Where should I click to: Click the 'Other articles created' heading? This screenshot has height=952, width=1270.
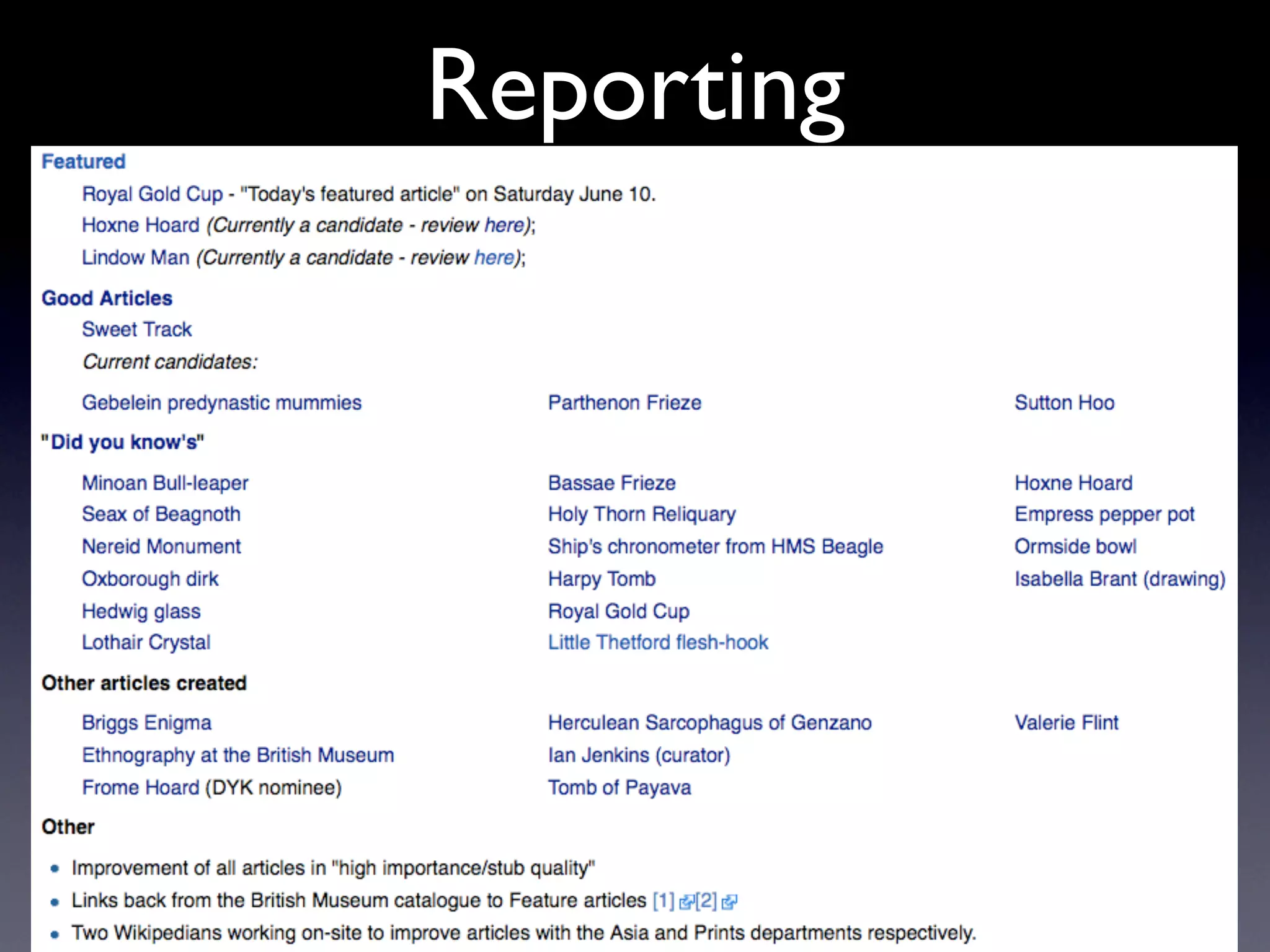tap(144, 683)
